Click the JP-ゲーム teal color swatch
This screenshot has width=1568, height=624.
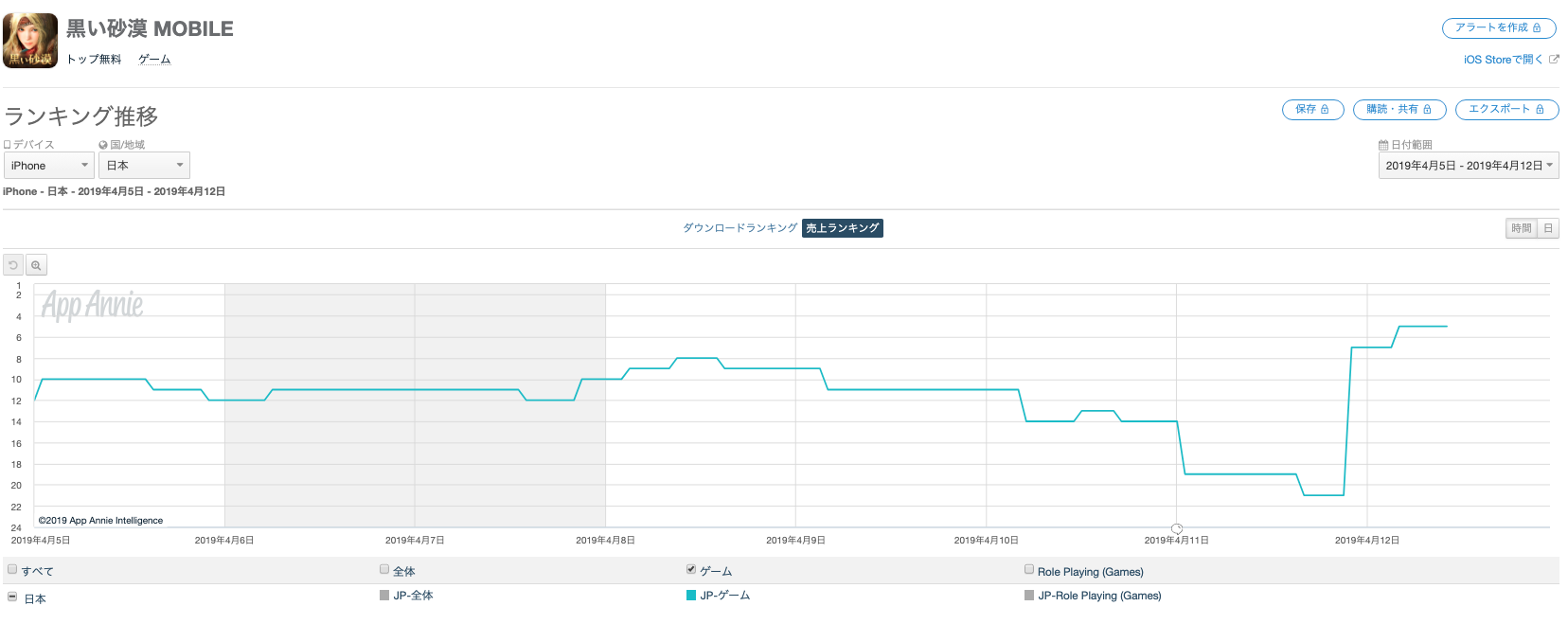click(x=691, y=596)
